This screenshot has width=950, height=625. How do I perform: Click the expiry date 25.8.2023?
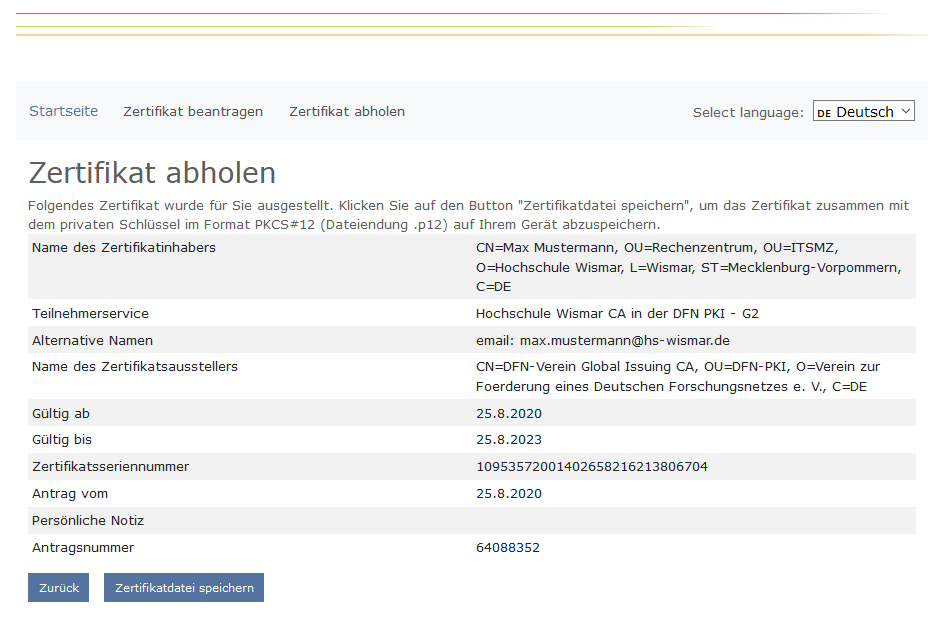[509, 440]
